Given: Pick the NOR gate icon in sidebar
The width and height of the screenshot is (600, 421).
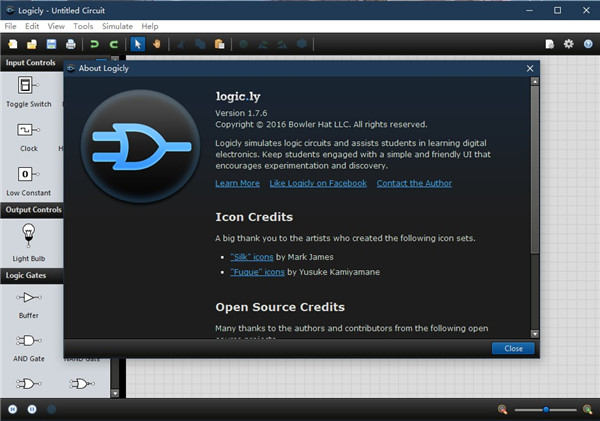Looking at the screenshot, I should point(82,383).
